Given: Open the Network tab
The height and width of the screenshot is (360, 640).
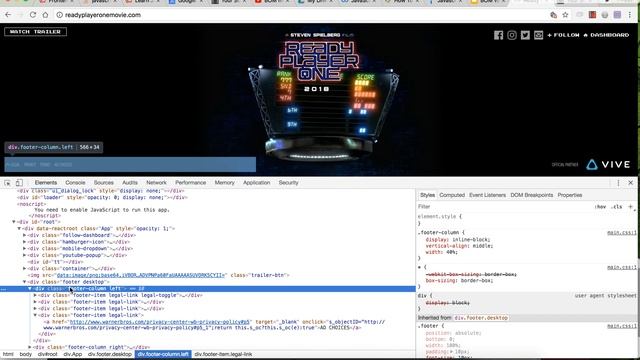Looking at the screenshot, I should (x=156, y=183).
